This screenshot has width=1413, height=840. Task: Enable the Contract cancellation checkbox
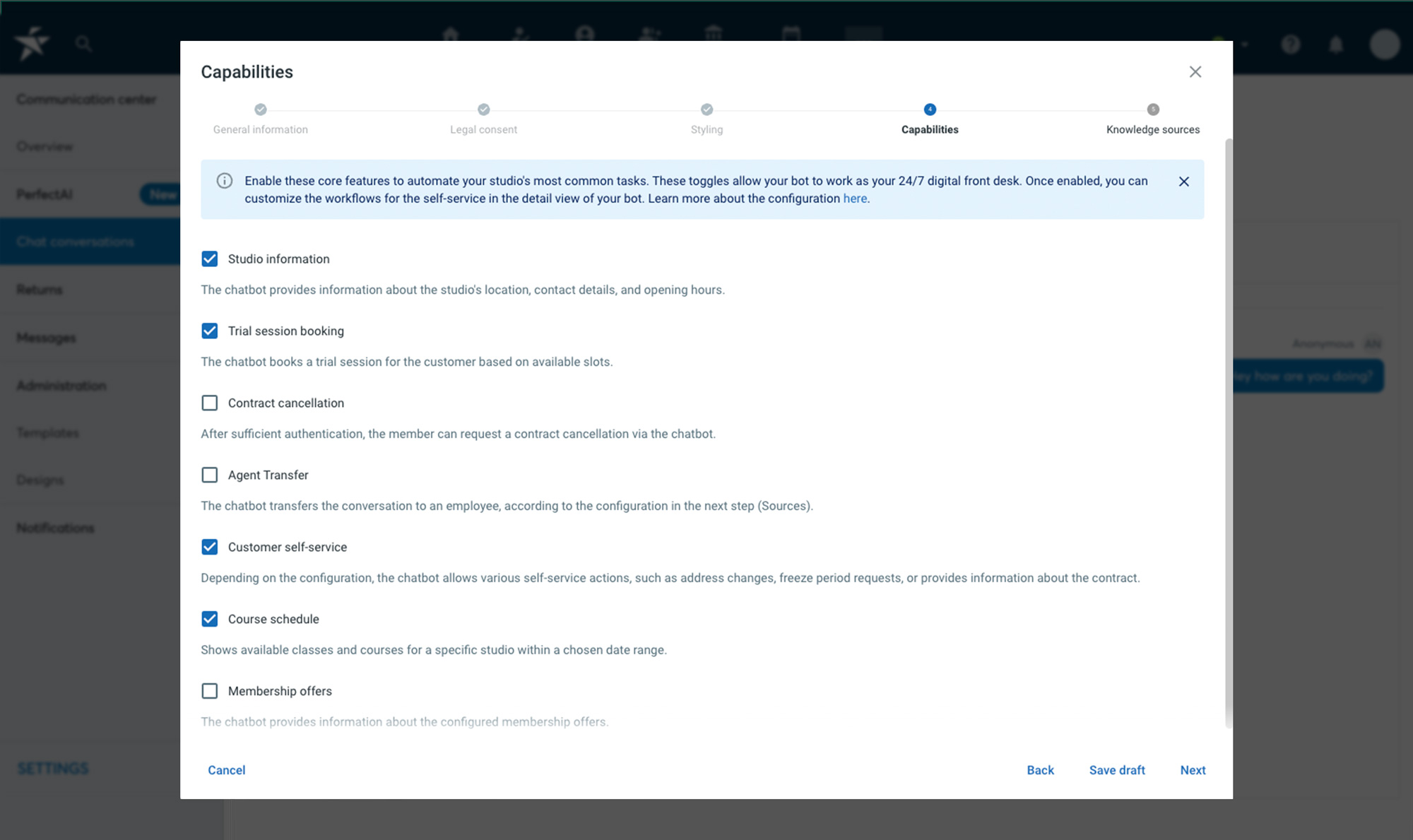(x=210, y=403)
